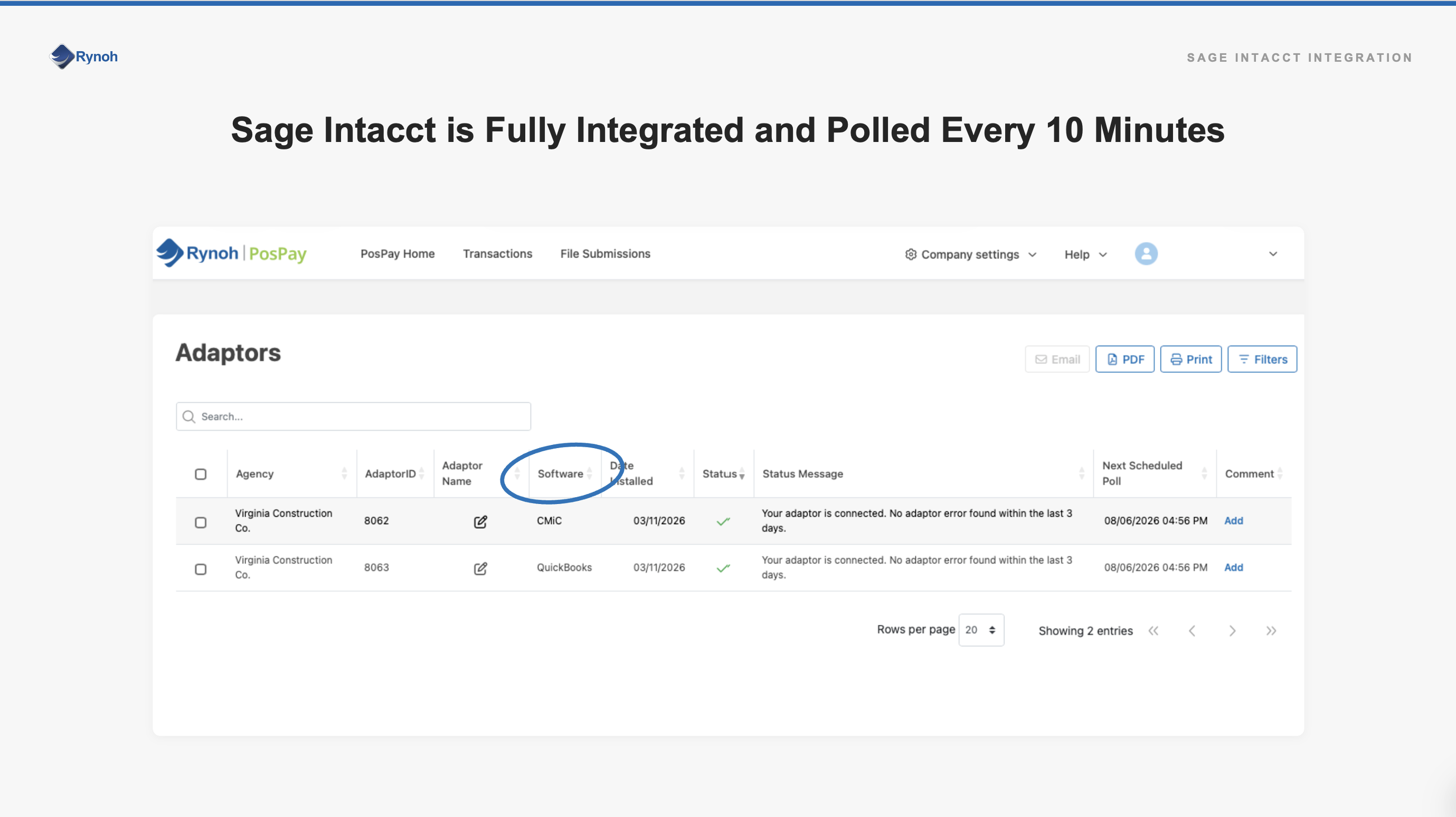Sort table by AdaptorID column arrows
The width and height of the screenshot is (1456, 817).
[x=422, y=473]
